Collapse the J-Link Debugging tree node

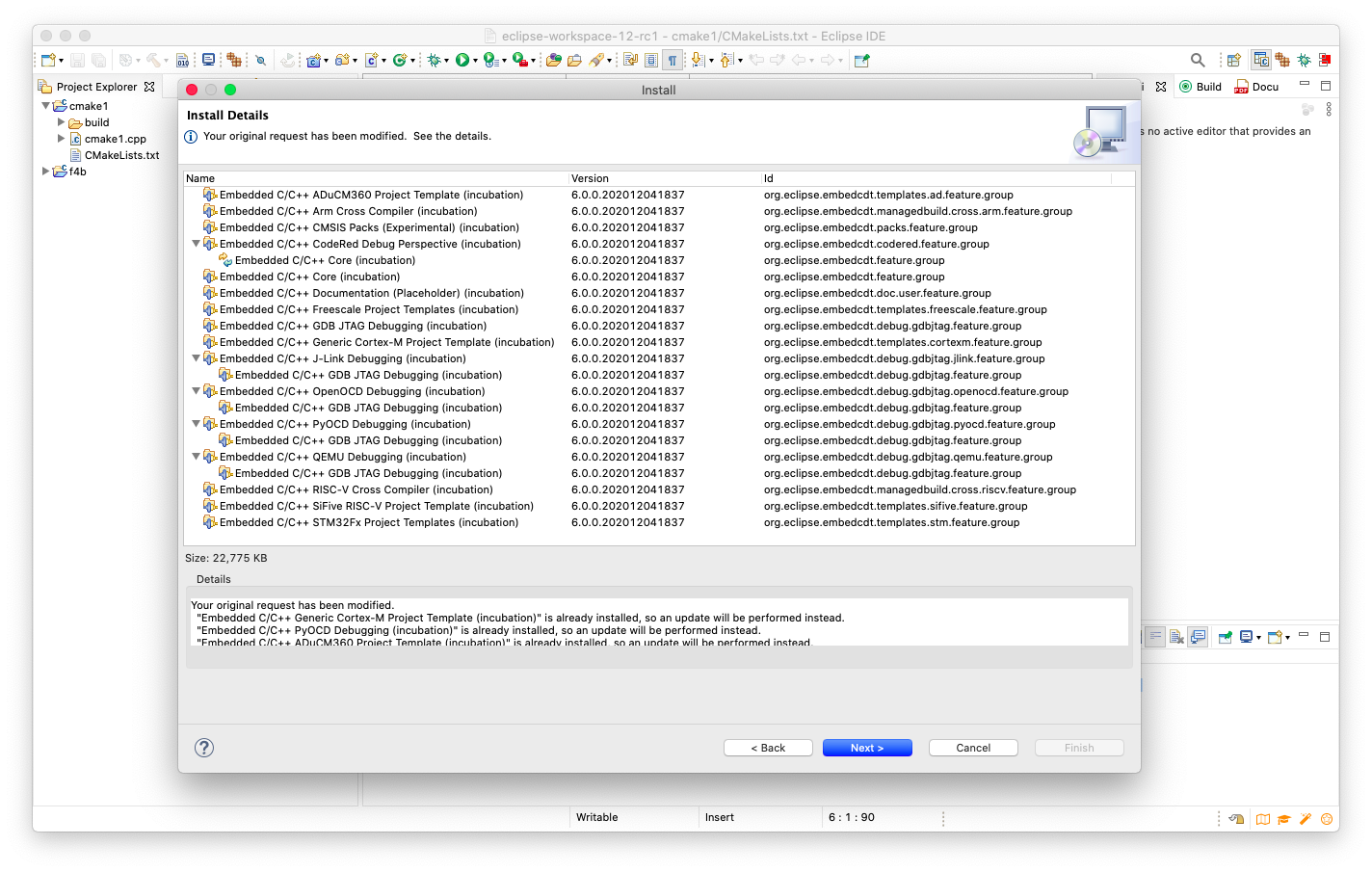(x=196, y=358)
